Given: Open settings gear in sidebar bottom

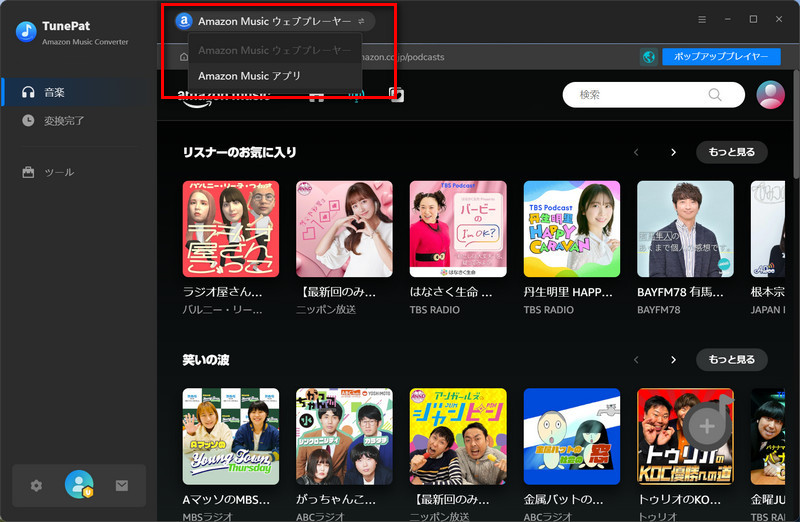Looking at the screenshot, I should tap(36, 485).
